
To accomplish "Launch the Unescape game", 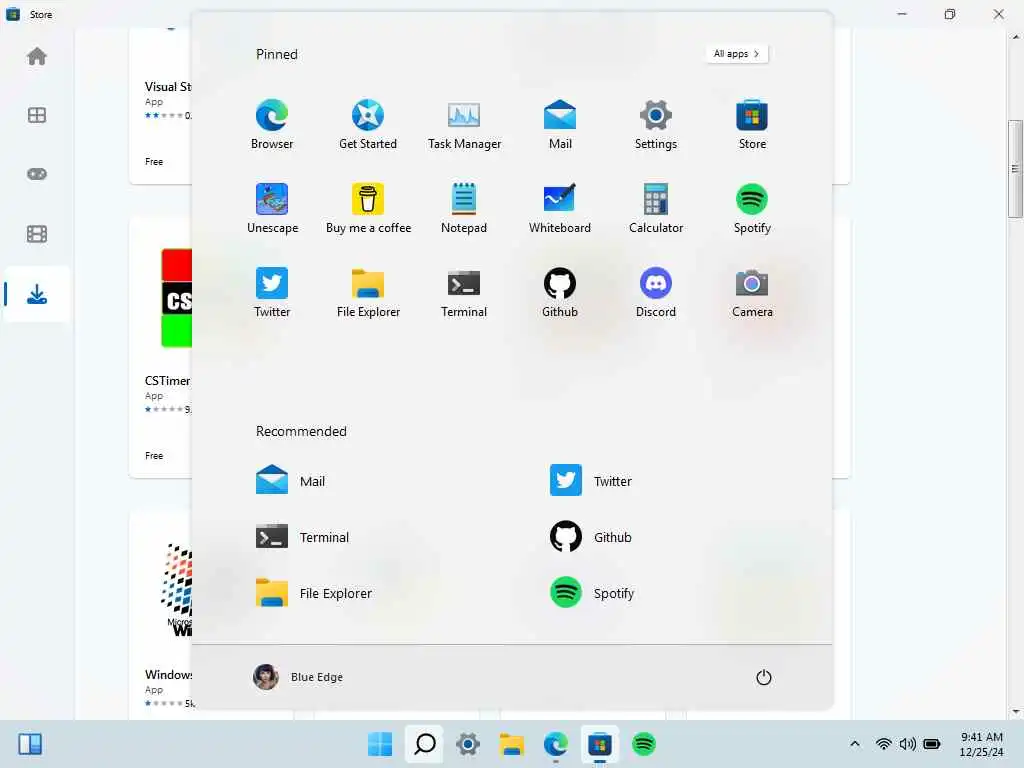I will point(272,208).
